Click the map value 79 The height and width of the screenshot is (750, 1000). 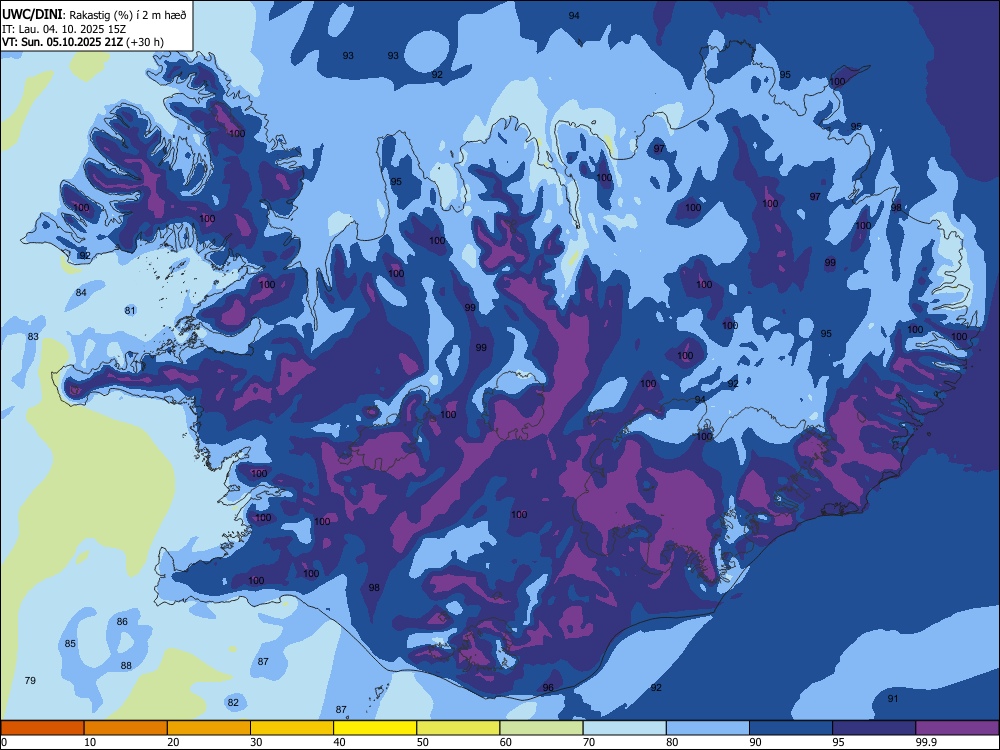[x=30, y=680]
